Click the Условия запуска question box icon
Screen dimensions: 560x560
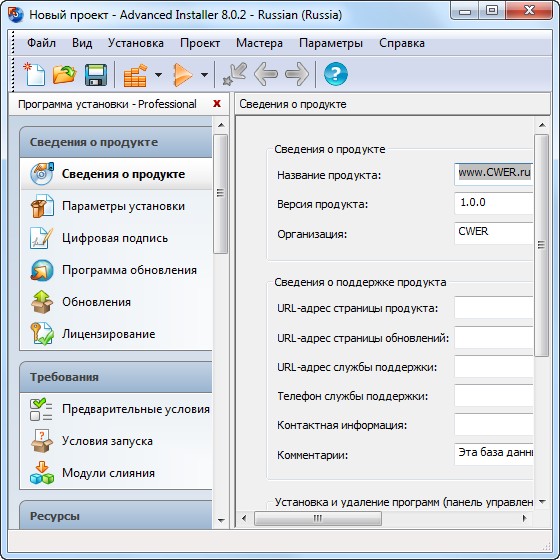[42, 441]
